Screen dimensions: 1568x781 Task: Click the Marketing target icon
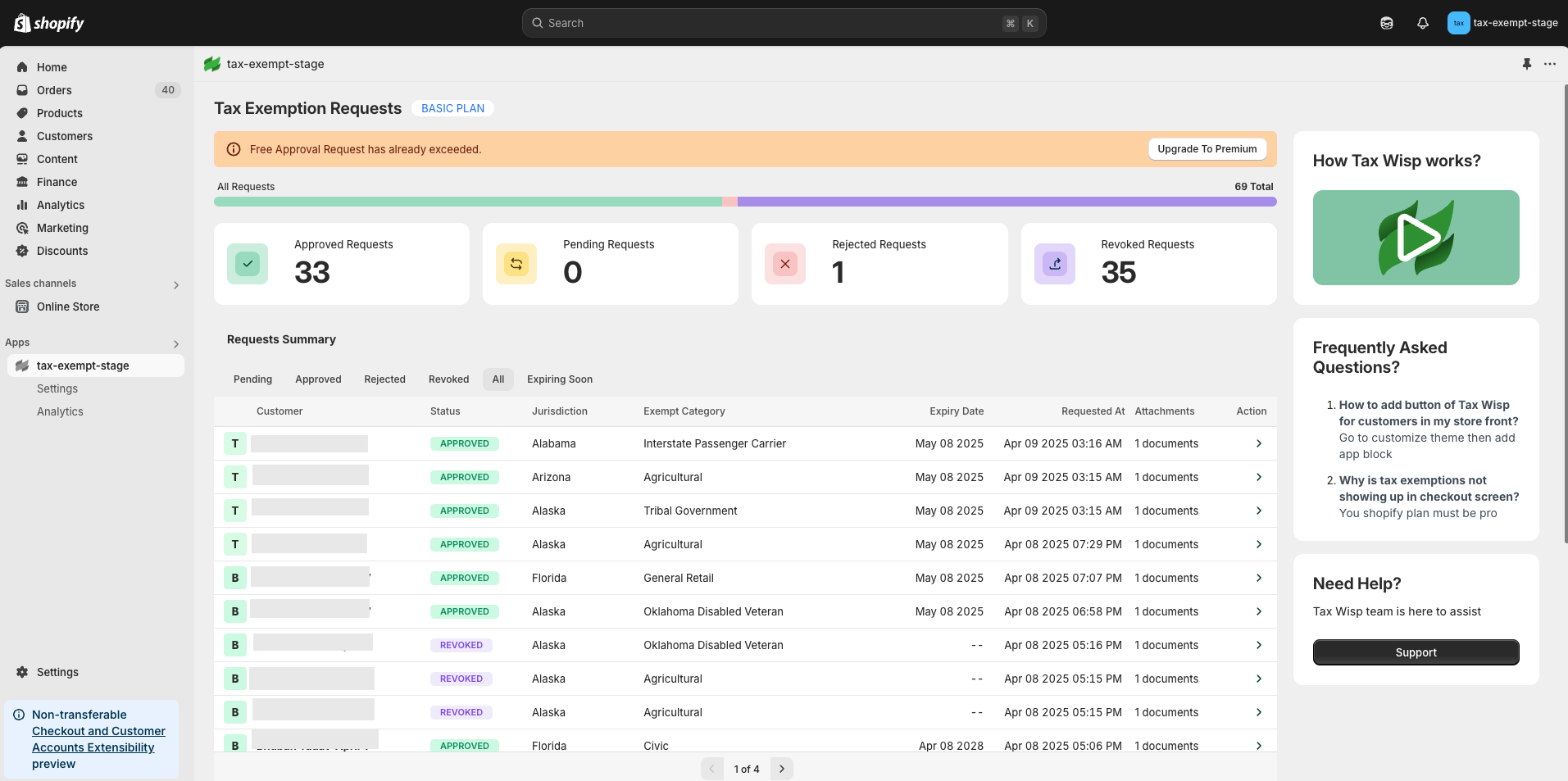pyautogui.click(x=22, y=228)
